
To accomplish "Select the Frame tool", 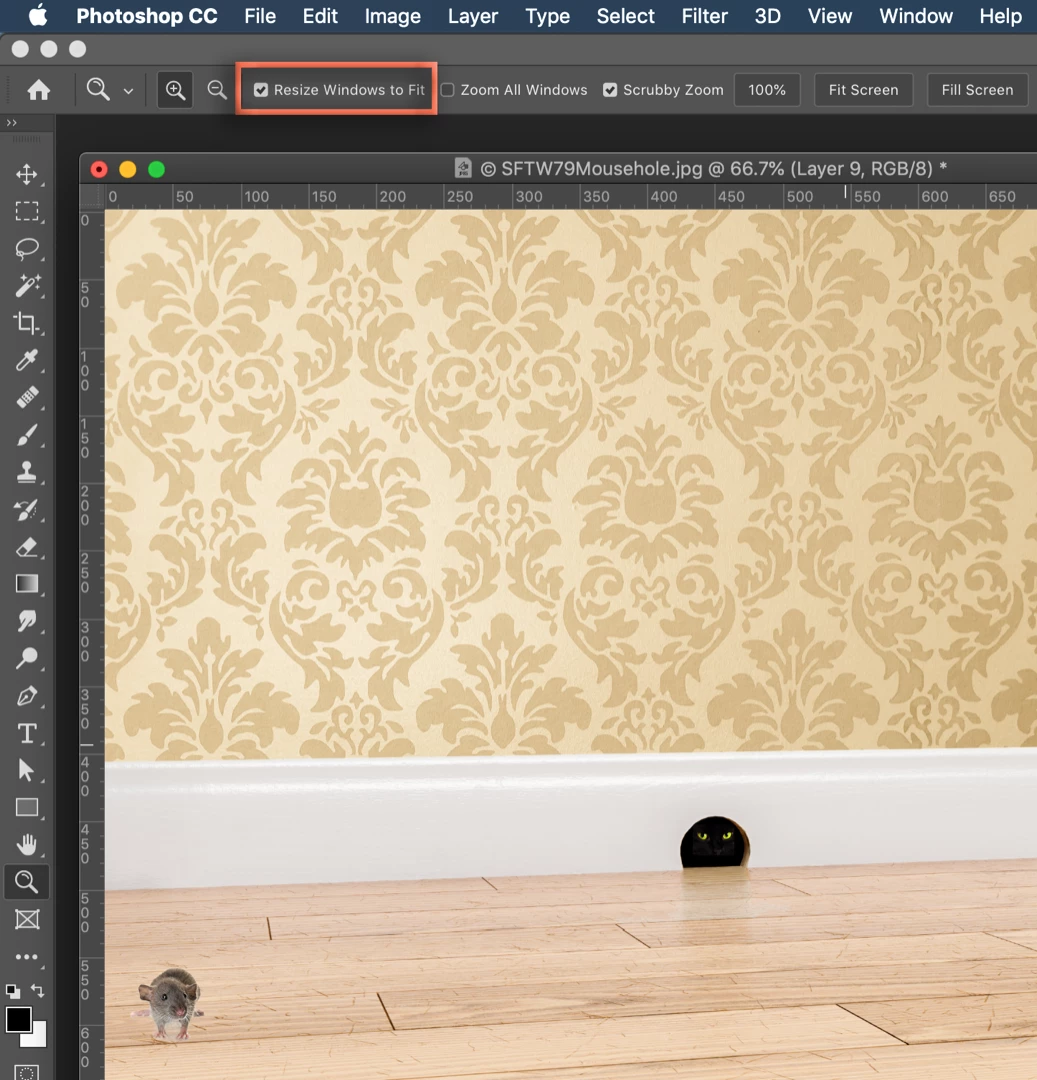I will (27, 920).
